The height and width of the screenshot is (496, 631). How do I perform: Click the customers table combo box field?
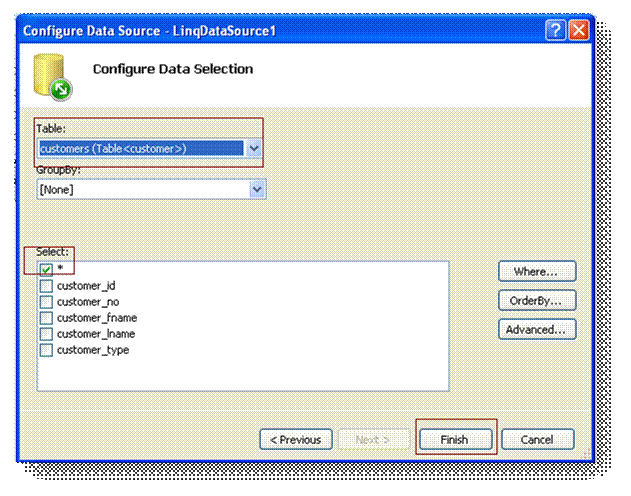tap(140, 149)
